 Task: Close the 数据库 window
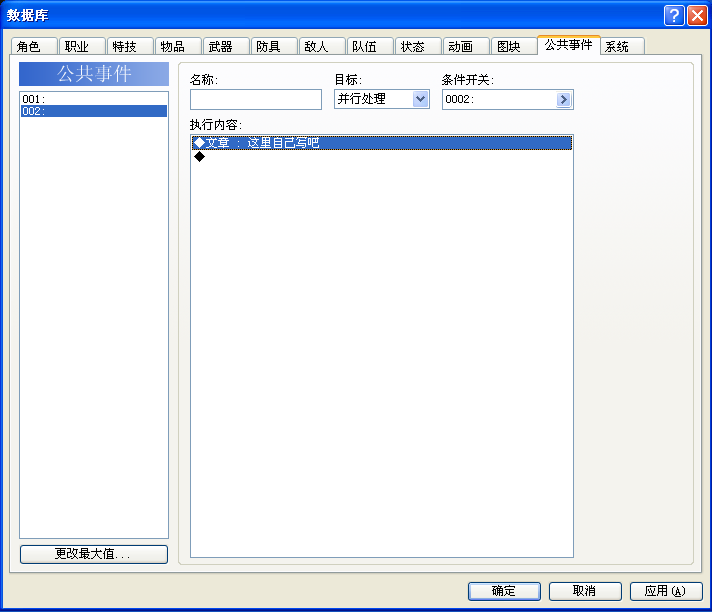coord(697,15)
